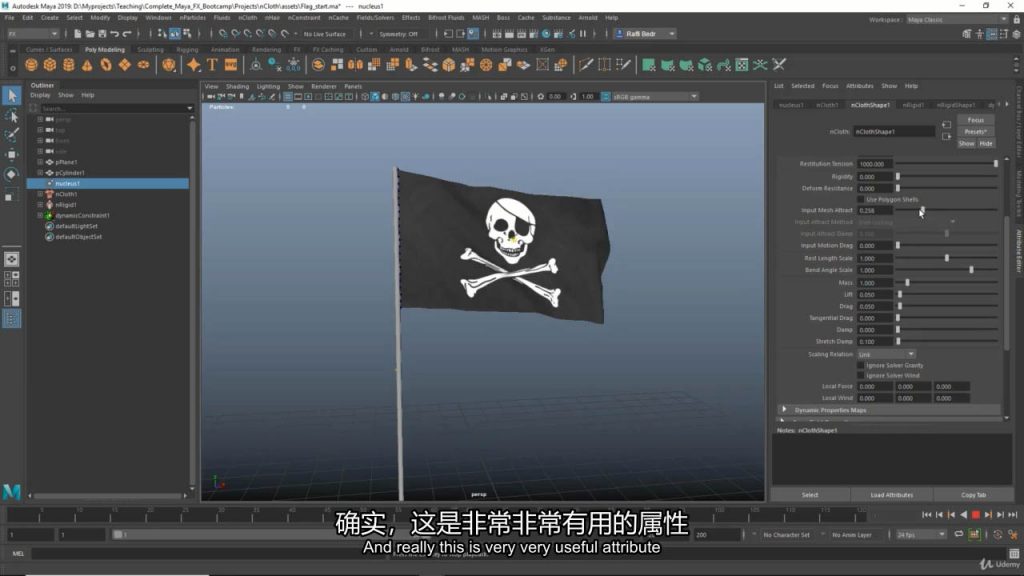Screen dimensions: 1024x576
Task: Activate the Move tool in toolbox
Action: [12, 155]
